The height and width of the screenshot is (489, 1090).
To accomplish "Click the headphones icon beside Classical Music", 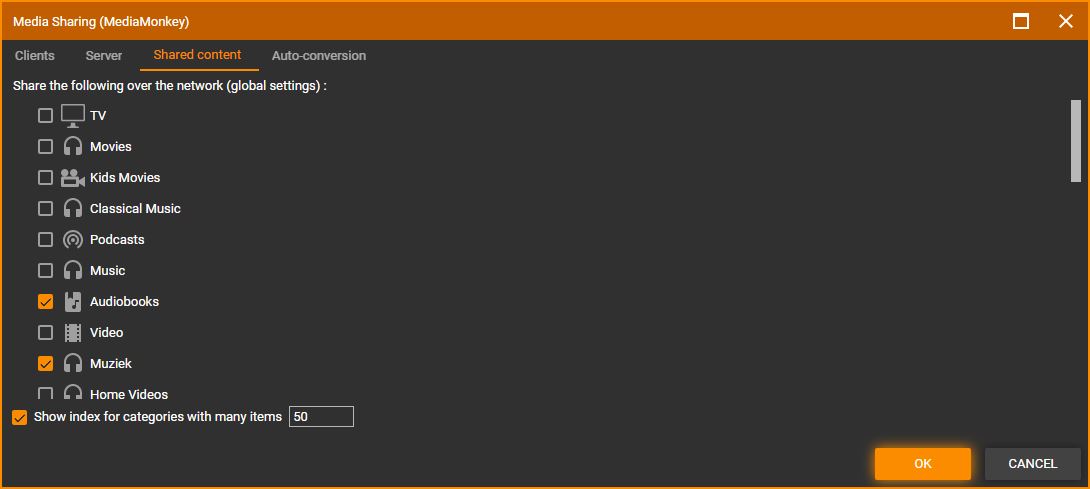I will tap(73, 208).
